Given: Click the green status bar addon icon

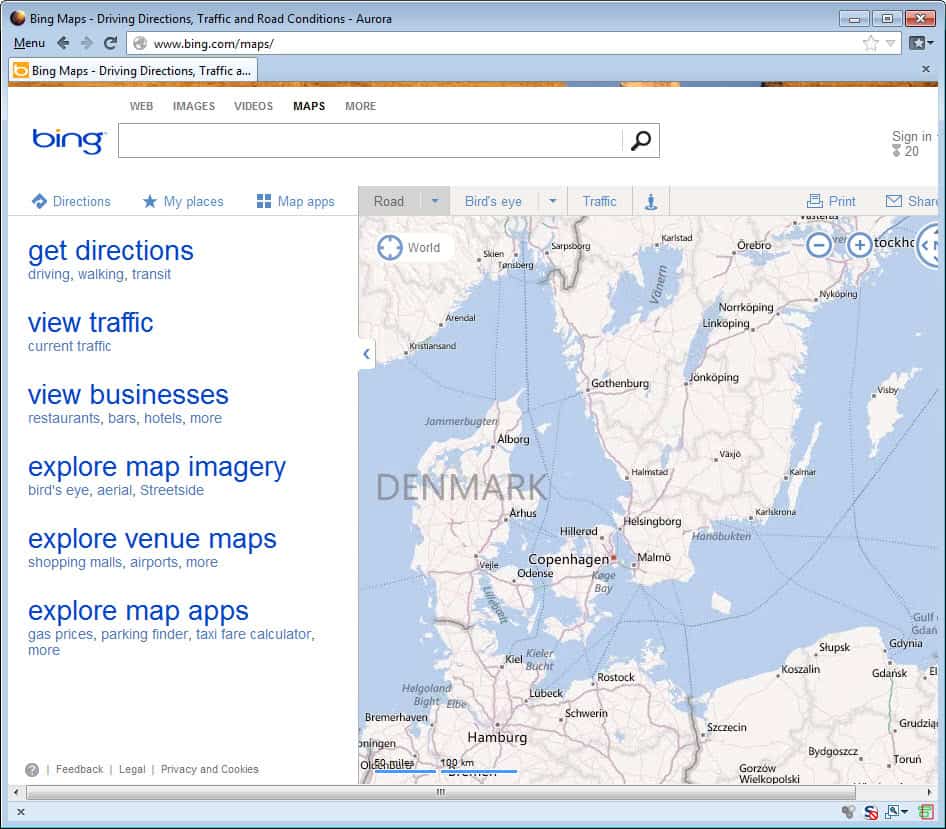Looking at the screenshot, I should pyautogui.click(x=926, y=813).
